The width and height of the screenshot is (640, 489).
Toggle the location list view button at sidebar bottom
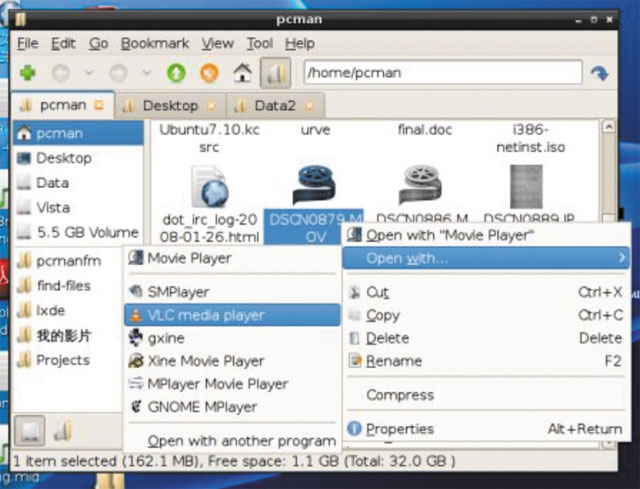(29, 430)
